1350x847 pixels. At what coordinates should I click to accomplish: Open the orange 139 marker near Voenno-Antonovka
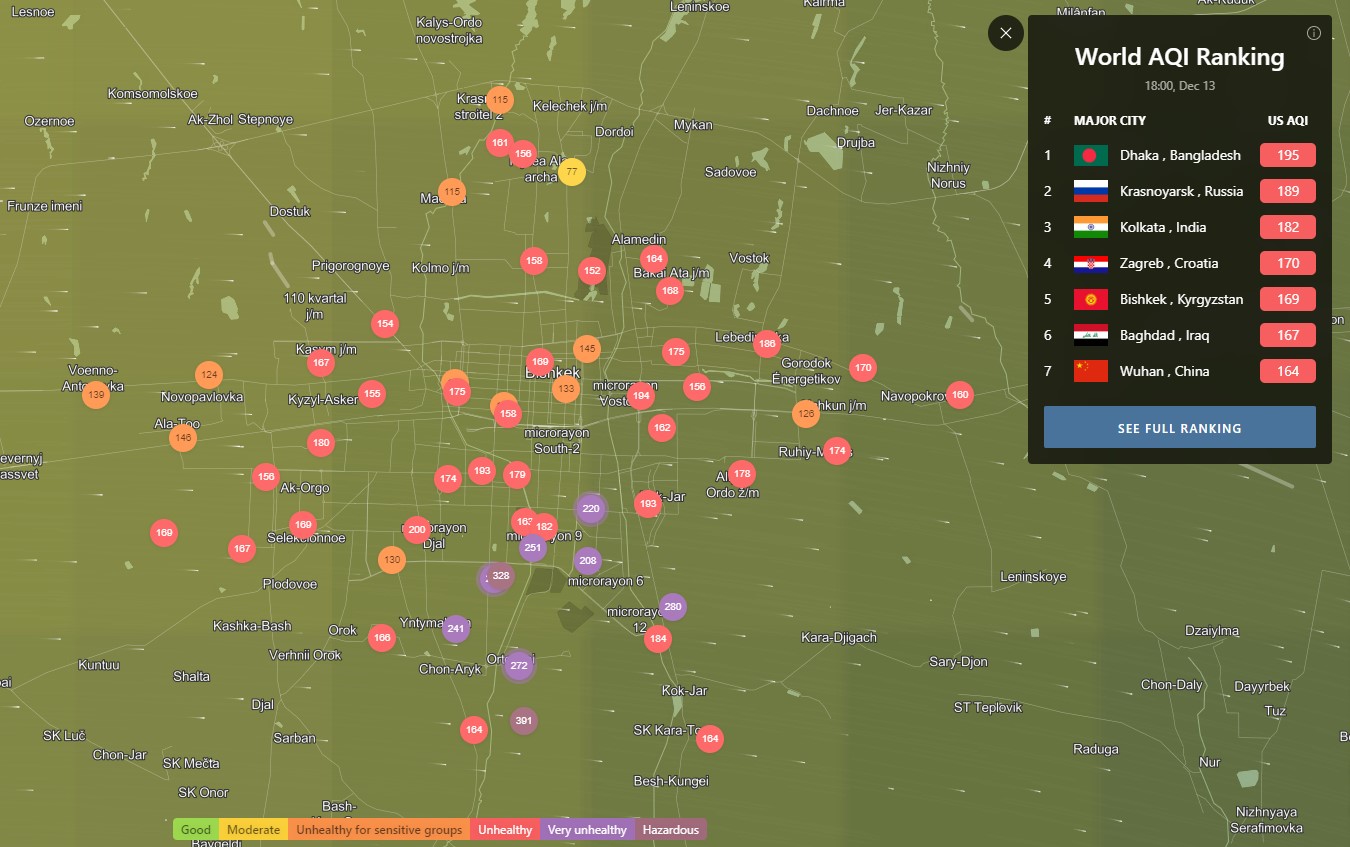(x=96, y=395)
